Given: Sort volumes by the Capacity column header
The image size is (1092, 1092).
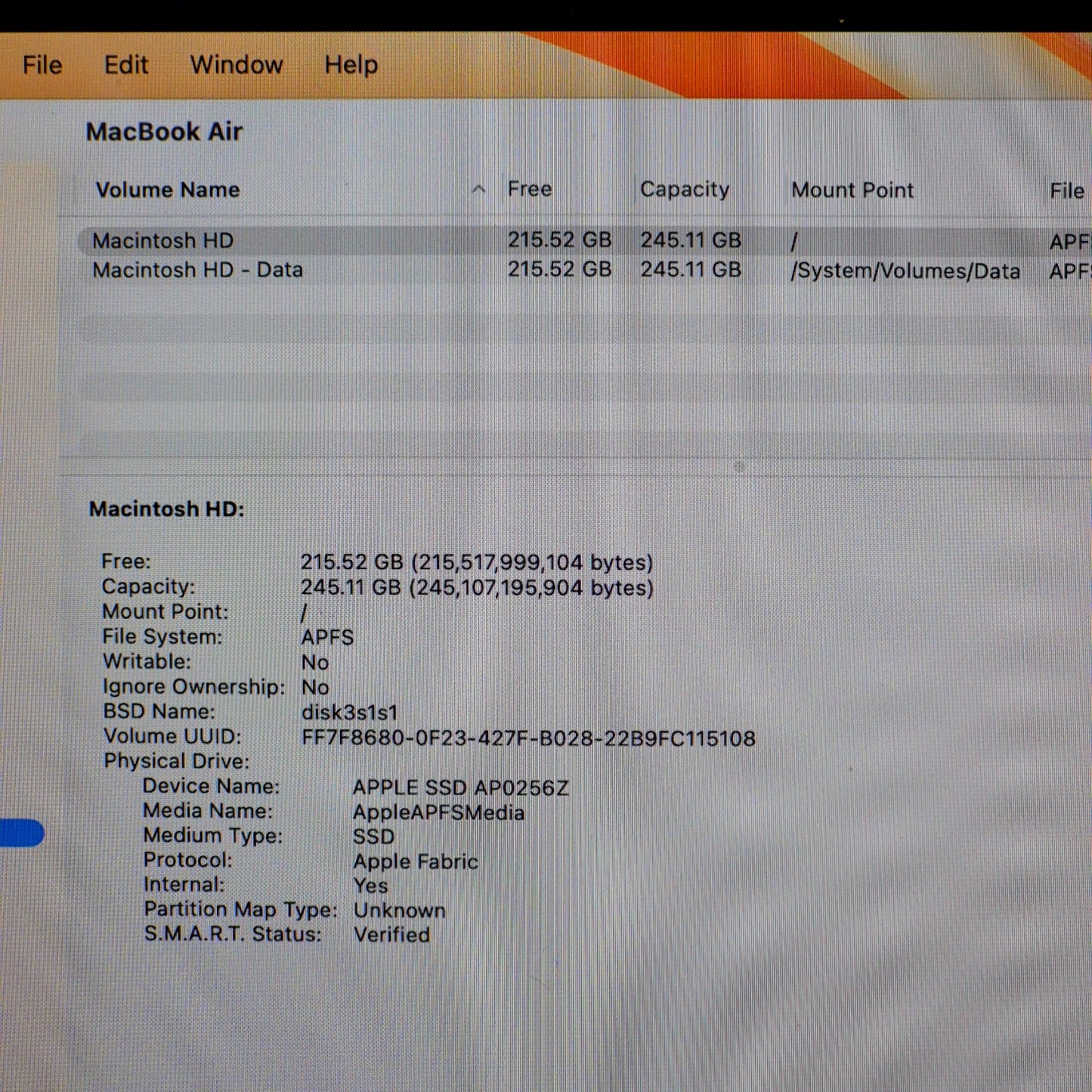Looking at the screenshot, I should click(684, 190).
